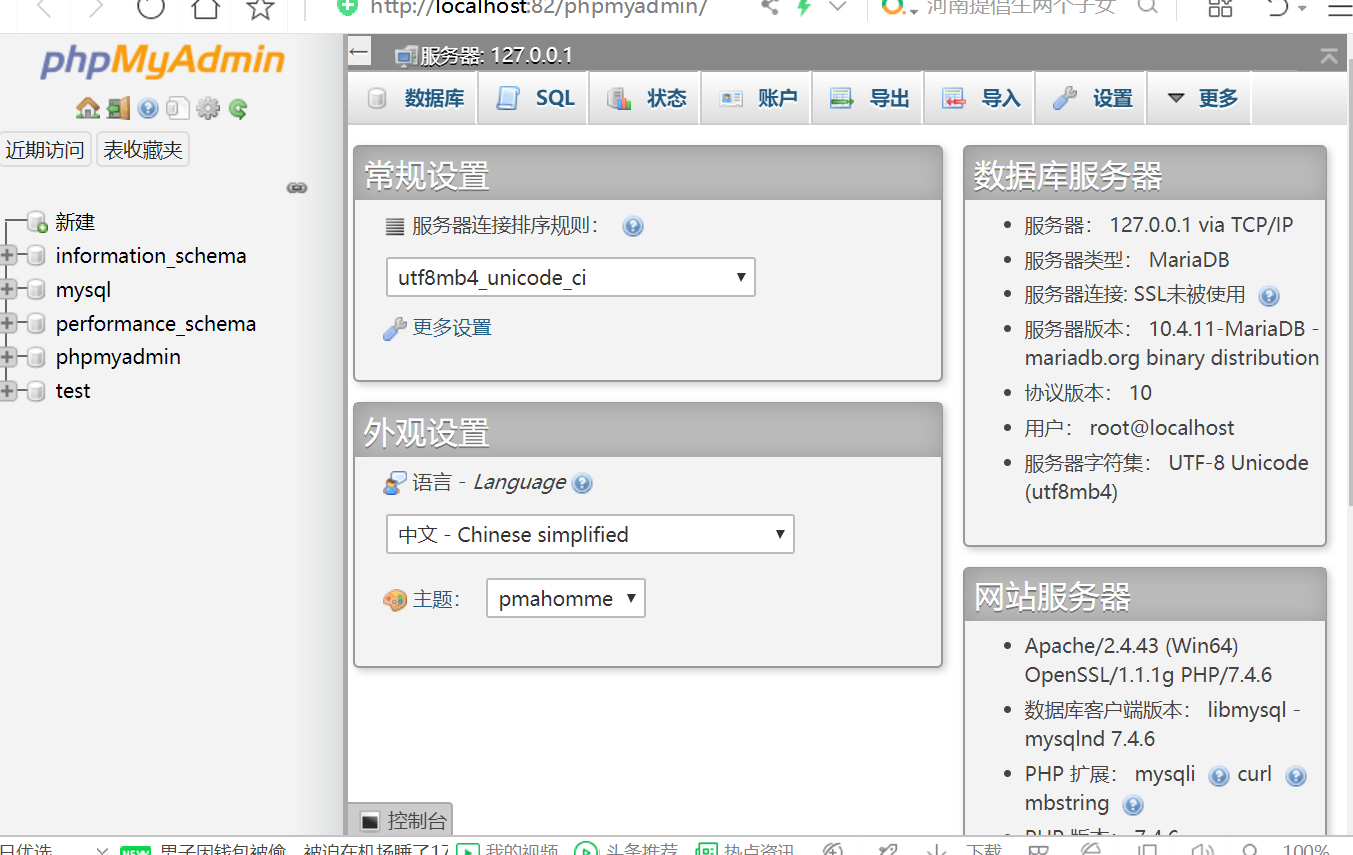Click the browser bookmark star icon
Screen dimensions: 1353x855
260,9
